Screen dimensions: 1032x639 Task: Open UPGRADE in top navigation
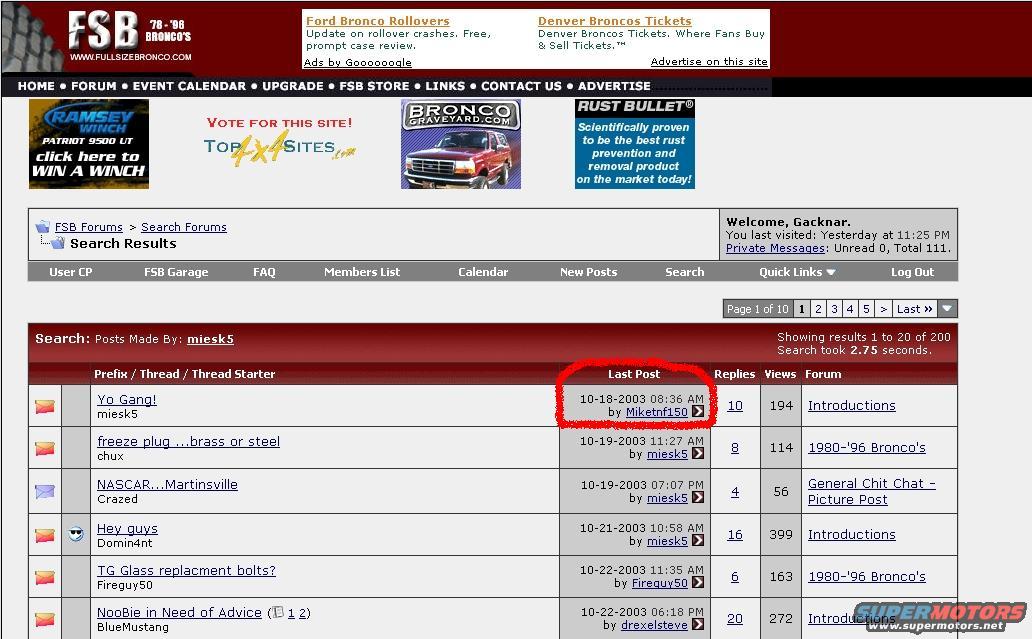293,86
